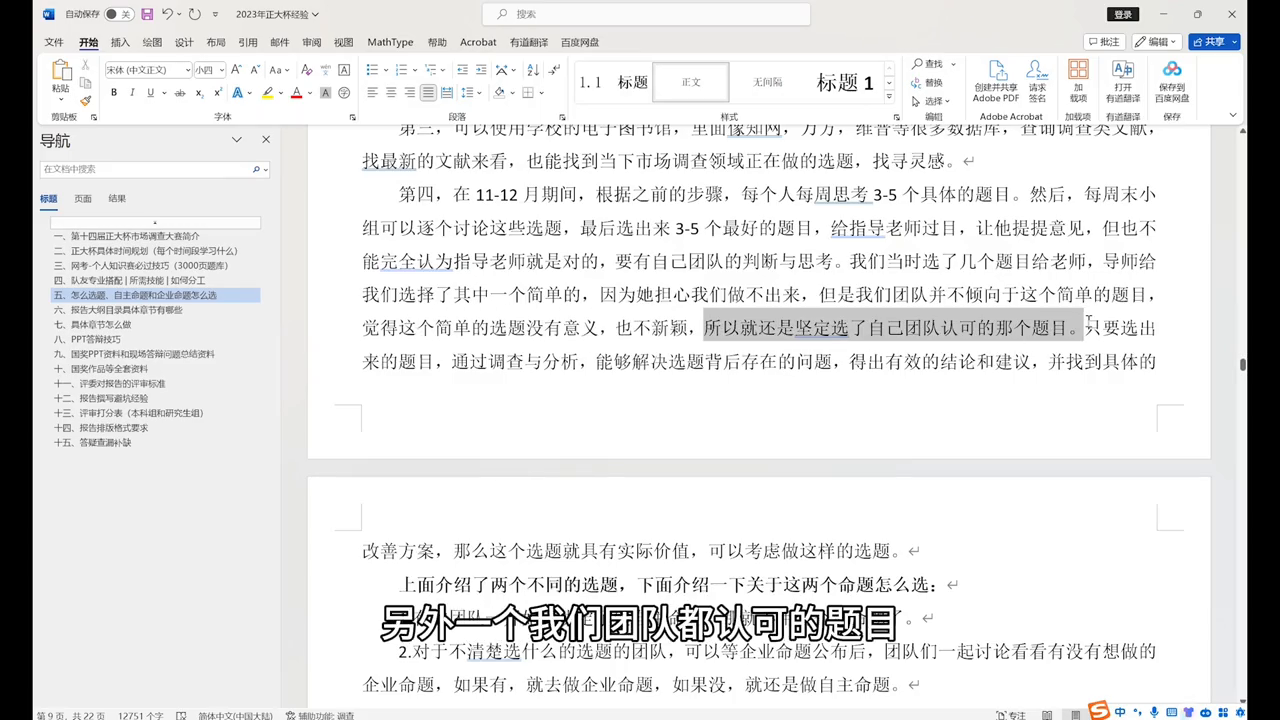Switch to the References (引用) tab

point(248,42)
